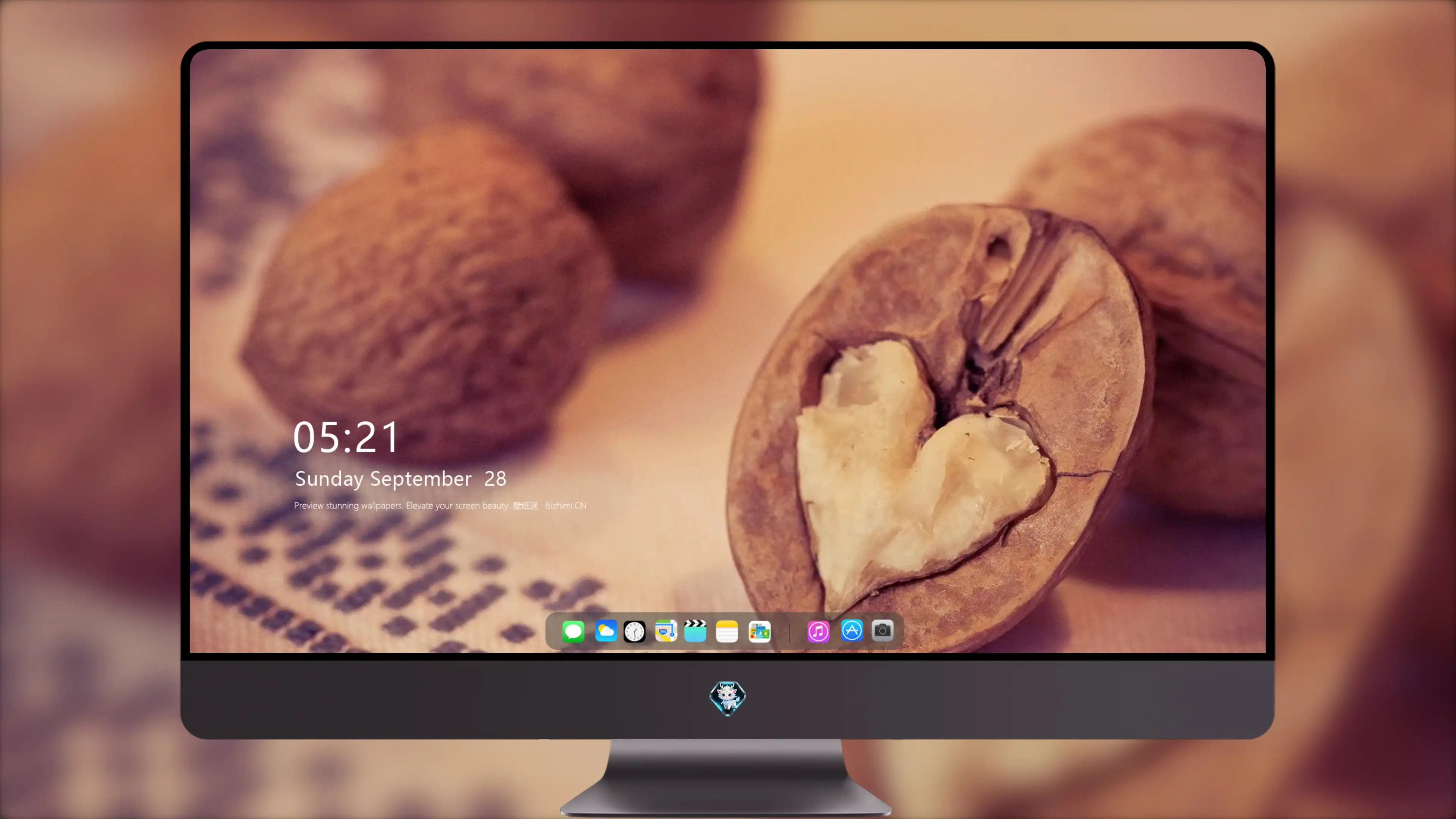
Task: Open the Maps app in the dock
Action: tap(666, 631)
